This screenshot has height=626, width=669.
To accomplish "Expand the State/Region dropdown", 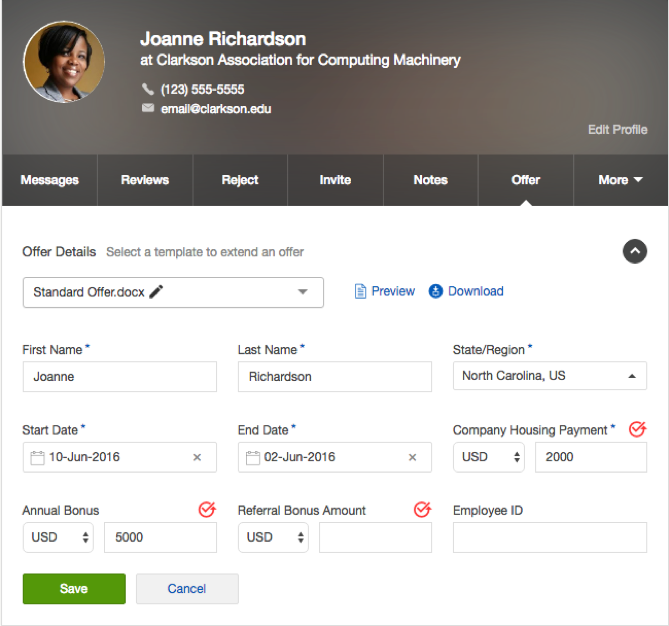I will click(632, 377).
